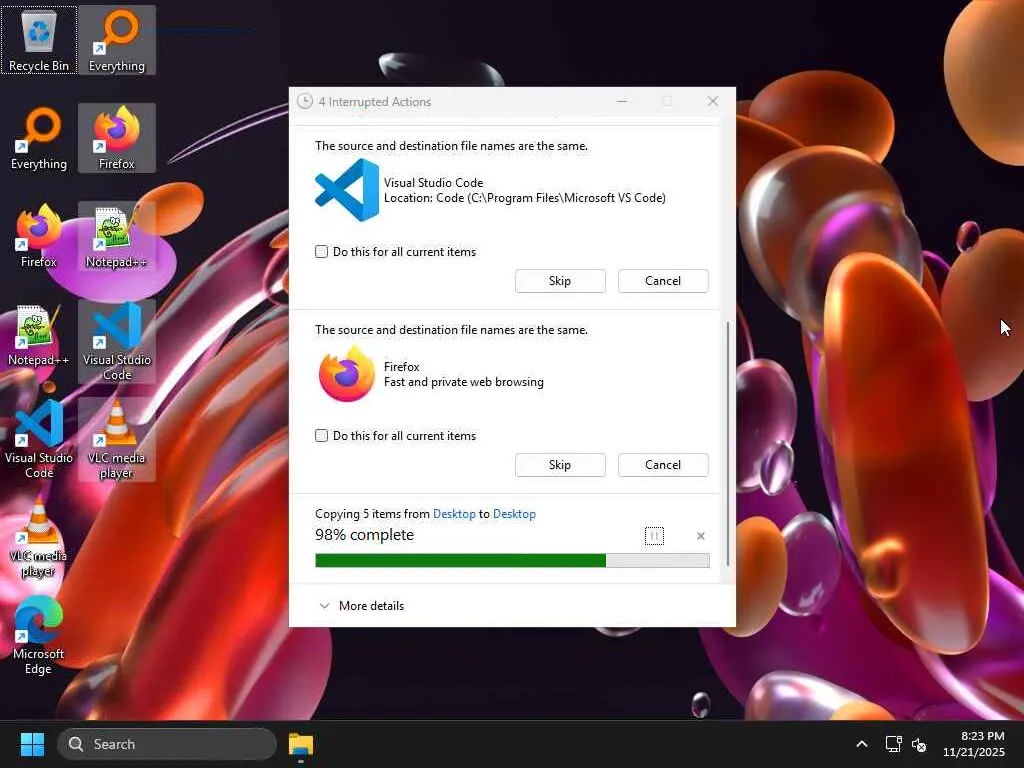Click the muted volume tray icon
This screenshot has width=1024, height=768.
pyautogui.click(x=919, y=744)
